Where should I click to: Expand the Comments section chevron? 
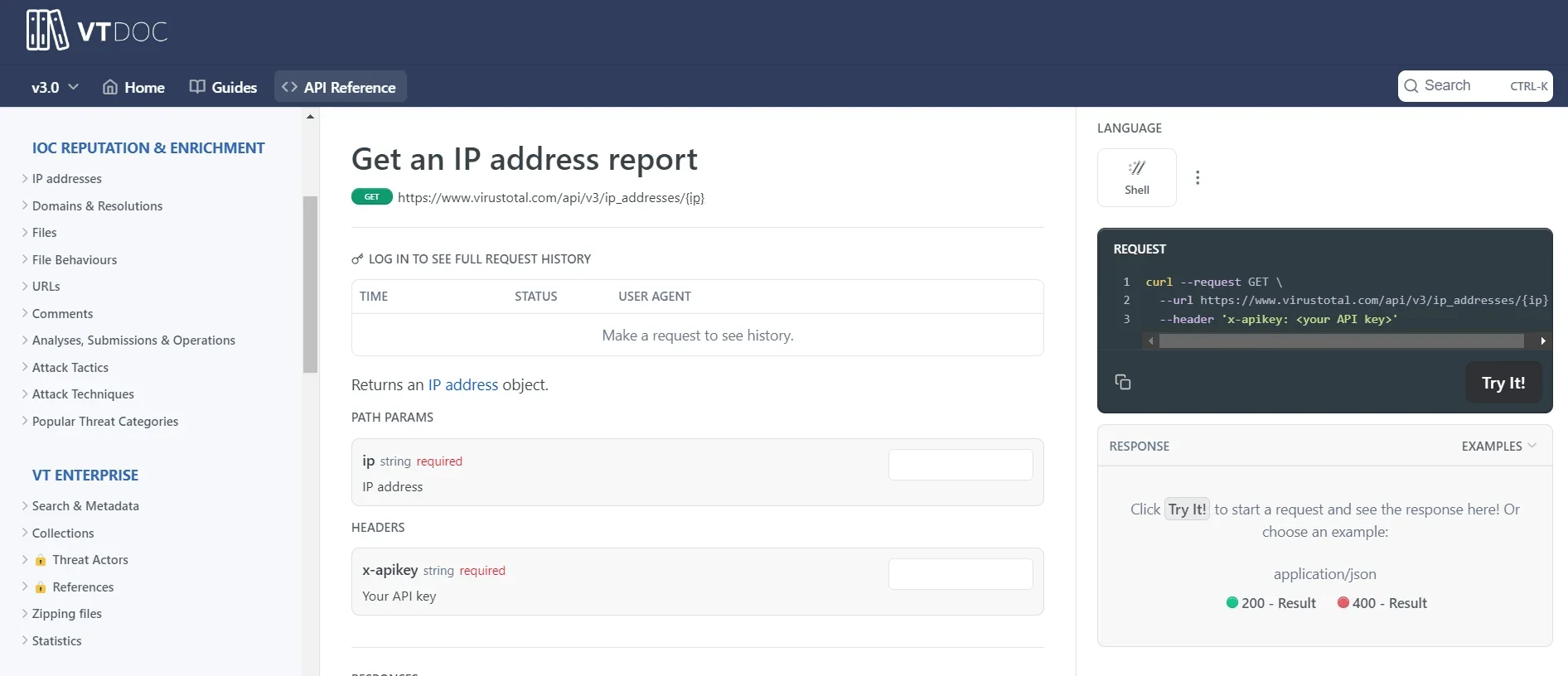click(x=25, y=313)
